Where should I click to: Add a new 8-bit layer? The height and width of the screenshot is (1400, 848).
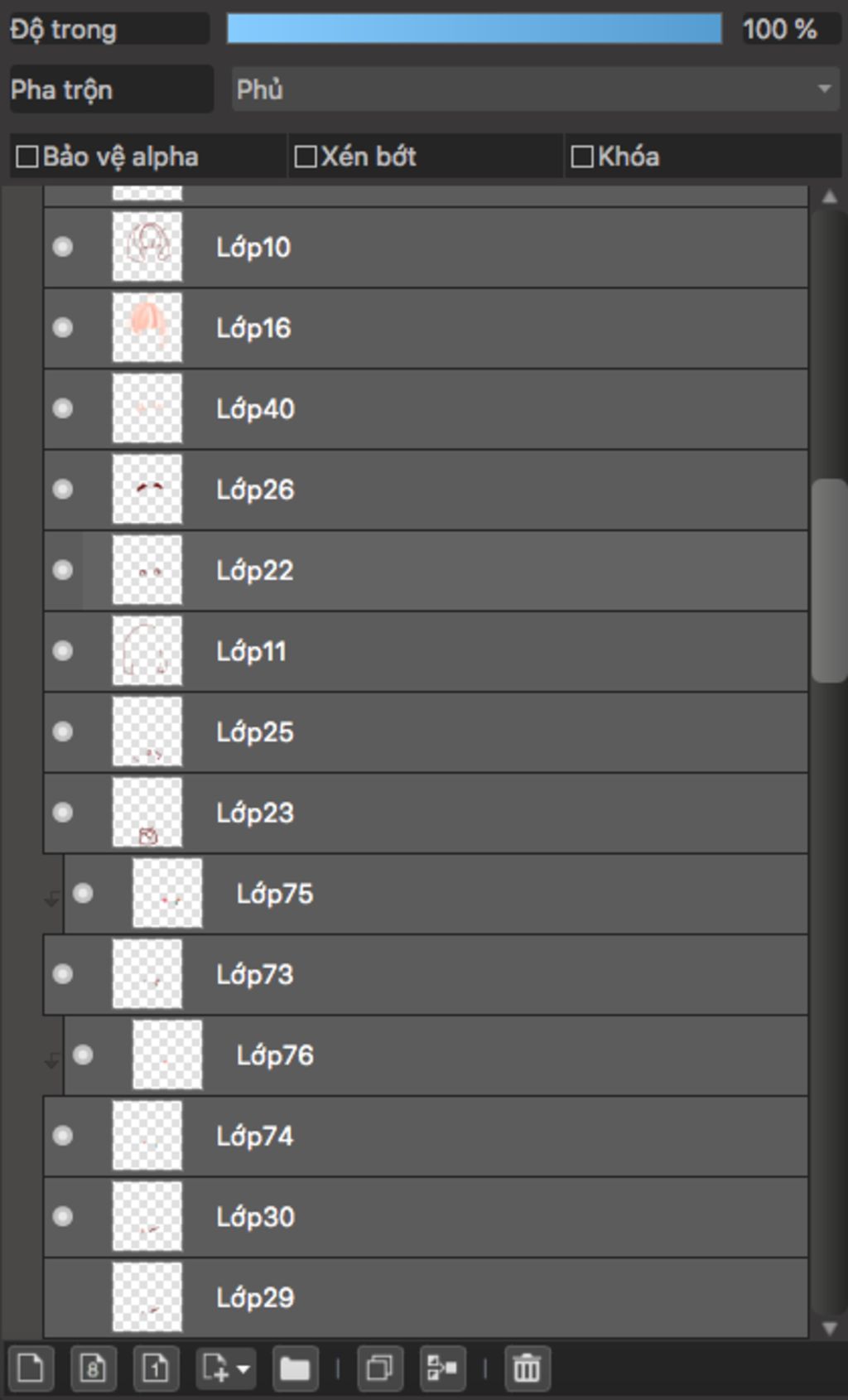coord(93,1368)
